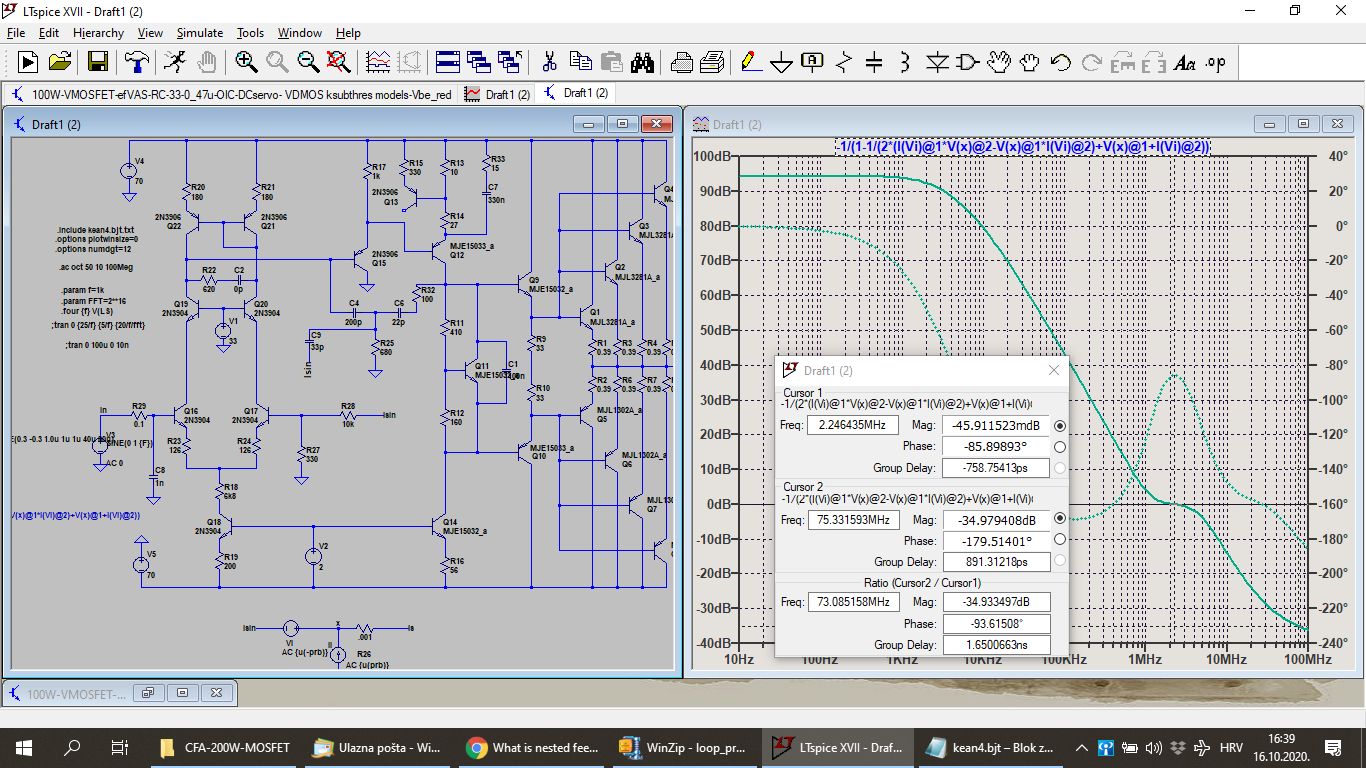1366x768 pixels.
Task: Open Print setup icon
Action: 712,62
